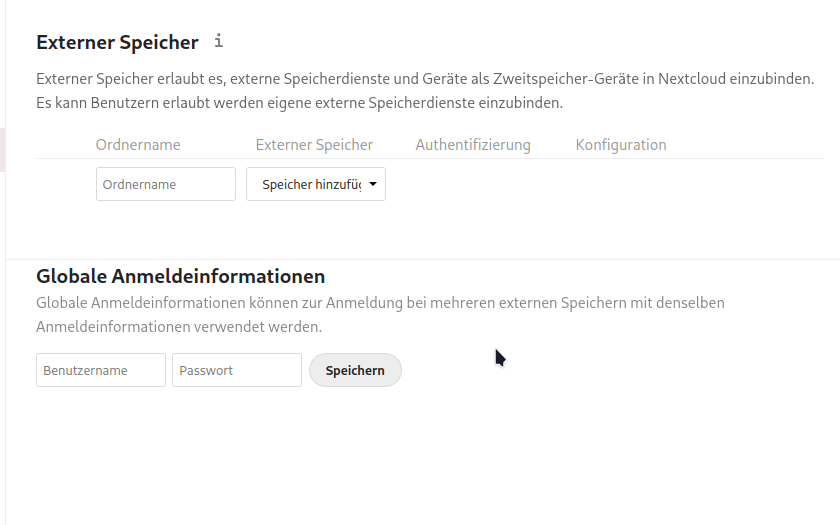
Task: Click the Ordnername text field
Action: (x=166, y=184)
